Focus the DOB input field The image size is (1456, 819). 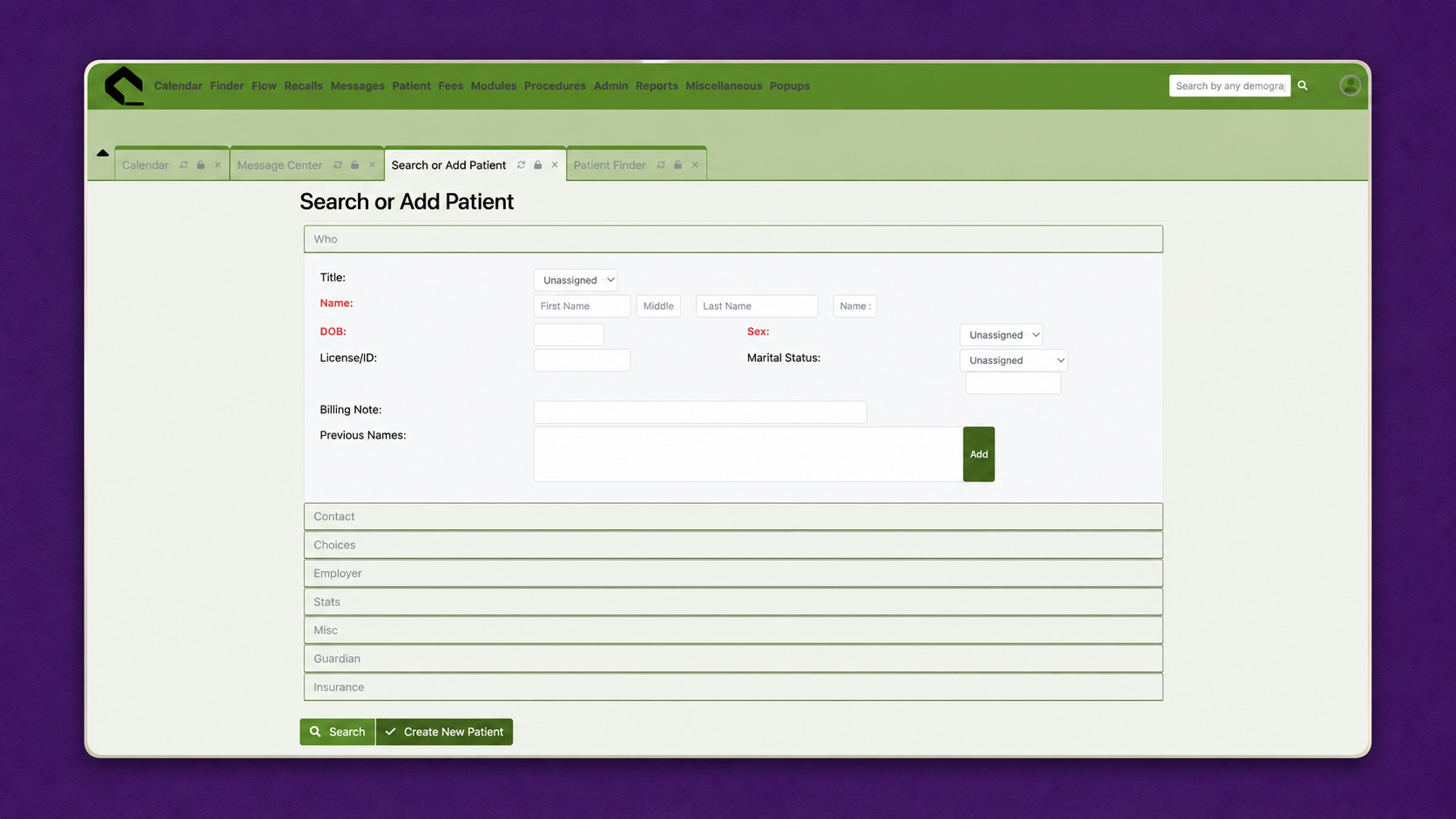[569, 334]
